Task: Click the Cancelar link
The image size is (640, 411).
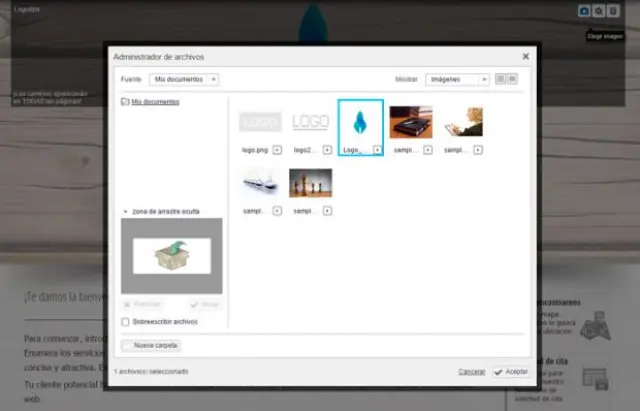Action: [471, 371]
